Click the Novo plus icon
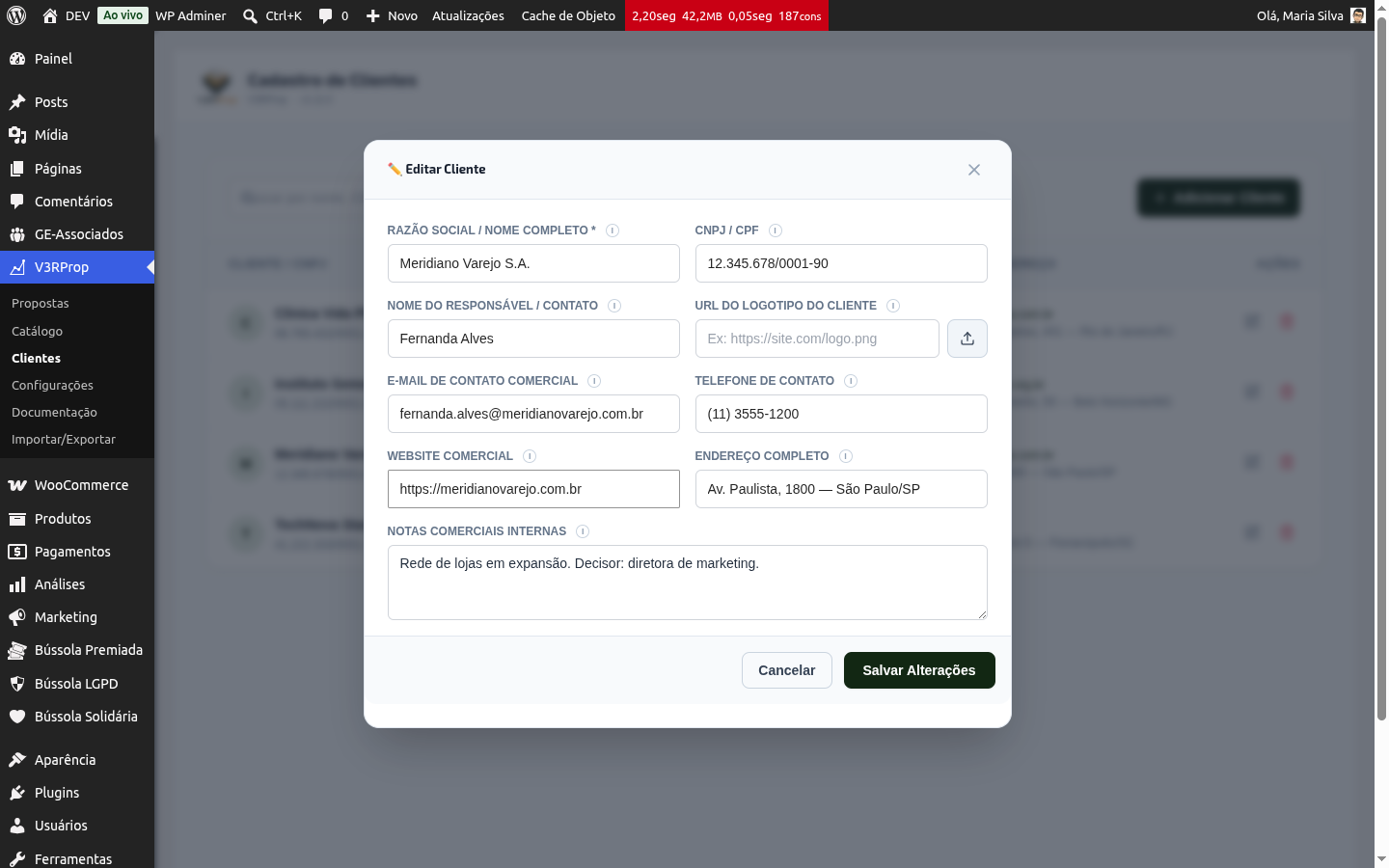 pyautogui.click(x=373, y=15)
